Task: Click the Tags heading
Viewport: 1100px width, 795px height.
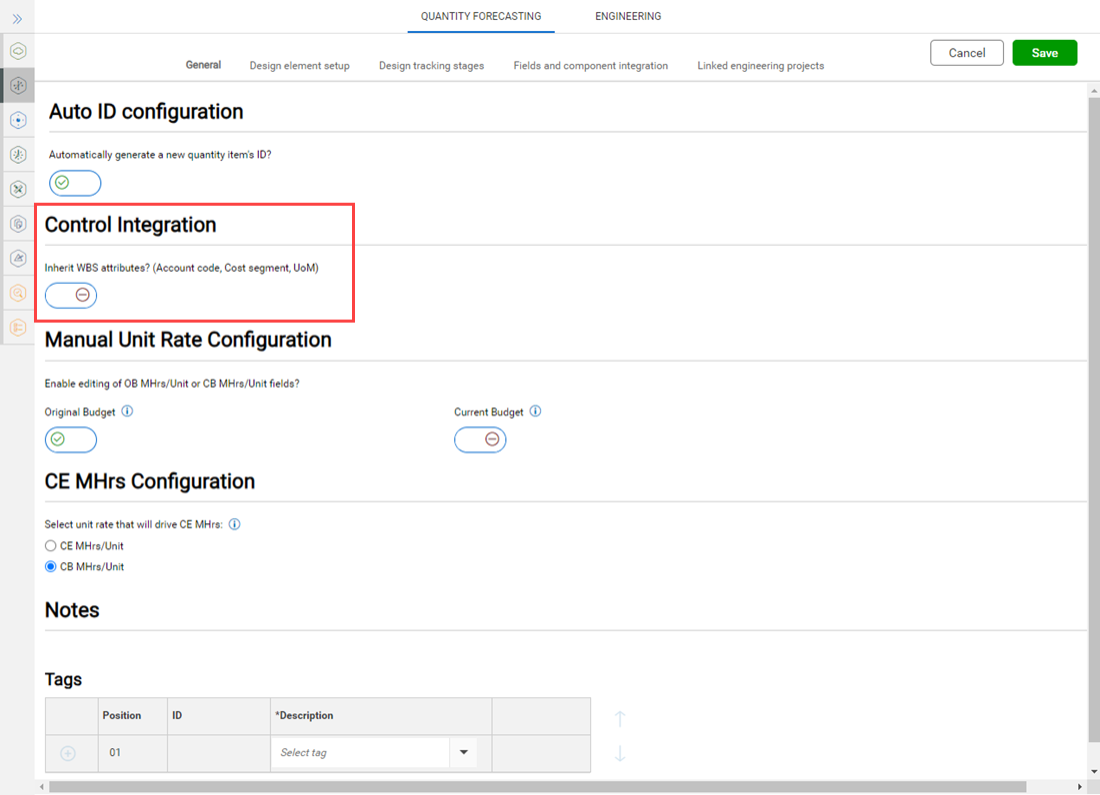Action: [63, 679]
